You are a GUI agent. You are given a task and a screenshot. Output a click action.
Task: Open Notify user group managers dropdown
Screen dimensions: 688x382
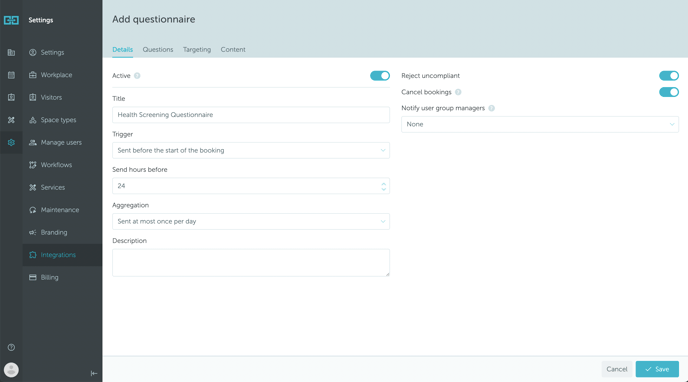540,125
